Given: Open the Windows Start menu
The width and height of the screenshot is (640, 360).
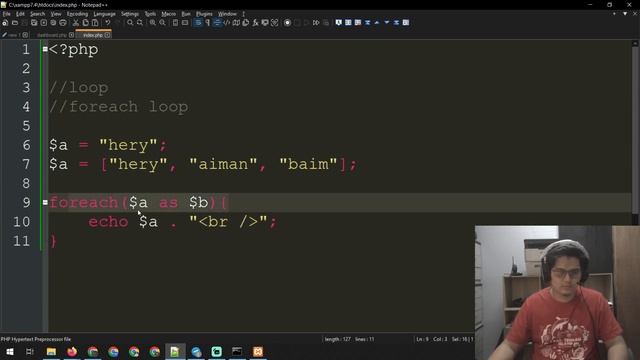Looking at the screenshot, I should pyautogui.click(x=10, y=351).
